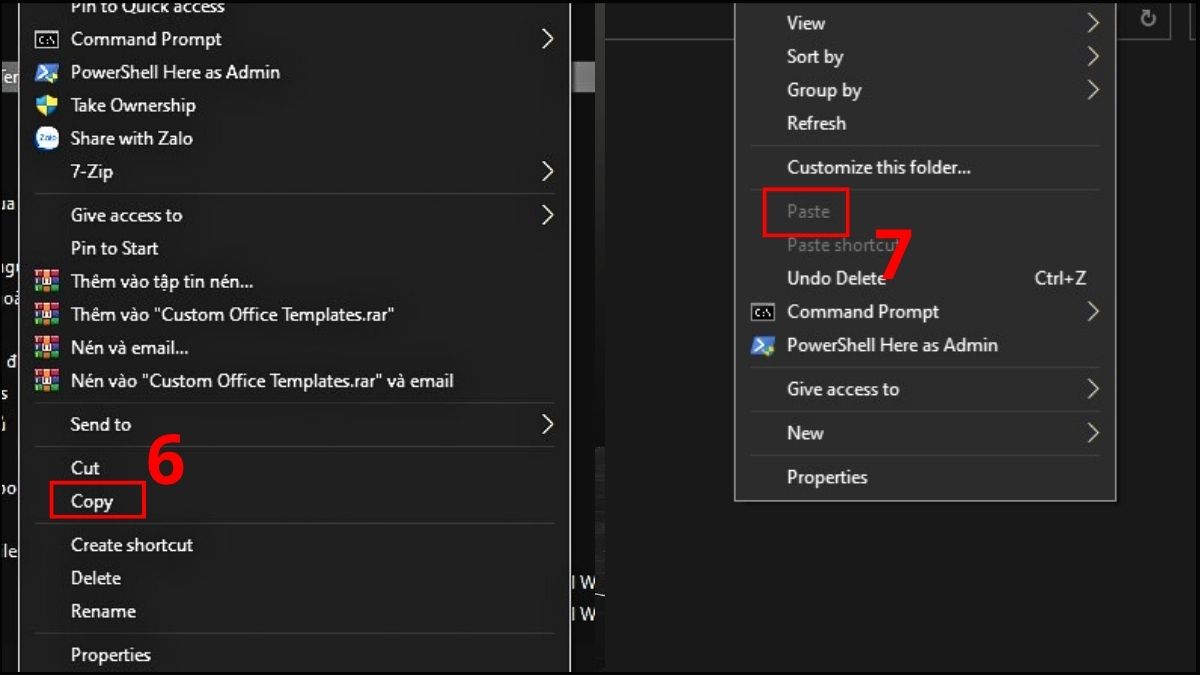Click the PowerShell Here as Admin icon on left

[47, 73]
